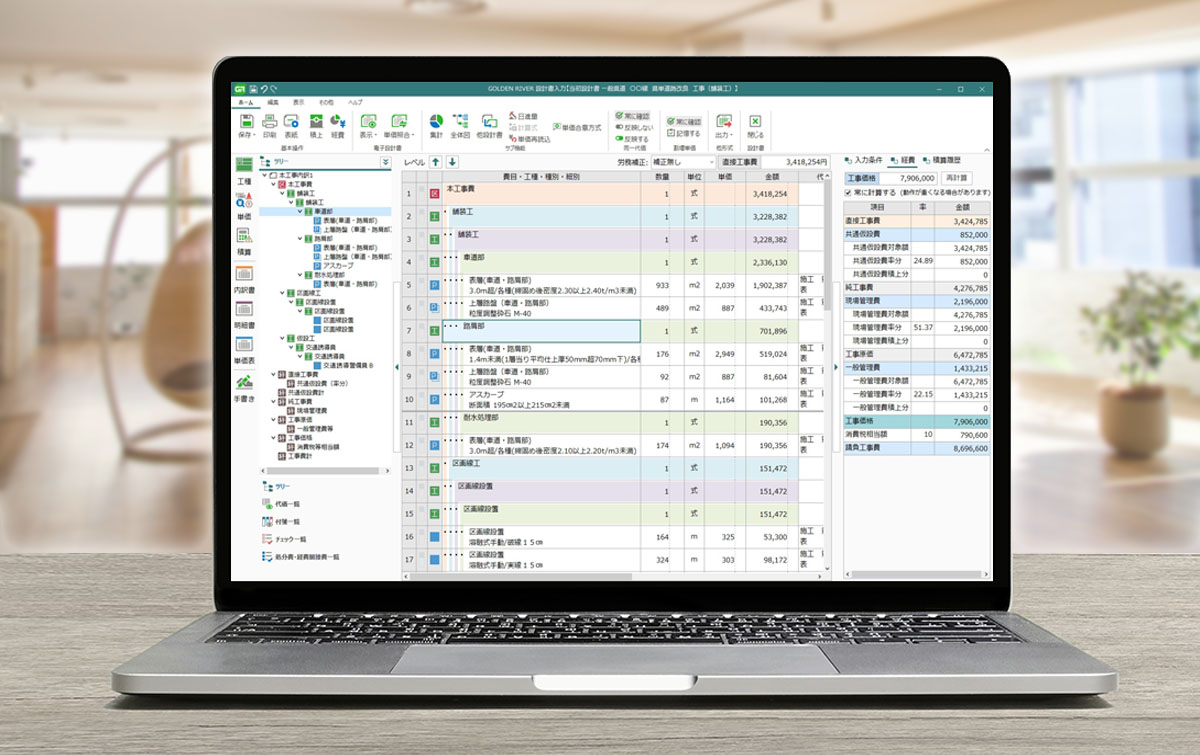Click the 直接工事費 button above the table
1200x755 pixels.
[x=740, y=162]
